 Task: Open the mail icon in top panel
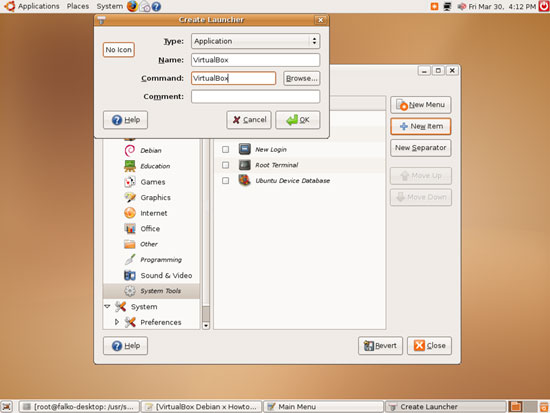pyautogui.click(x=145, y=6)
